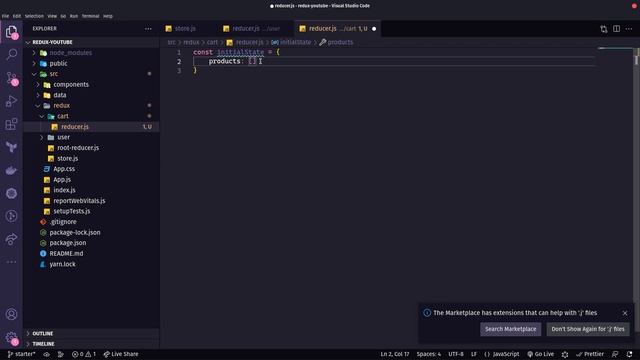Open App.css file
Screen dimensions: 640x360
[64, 169]
